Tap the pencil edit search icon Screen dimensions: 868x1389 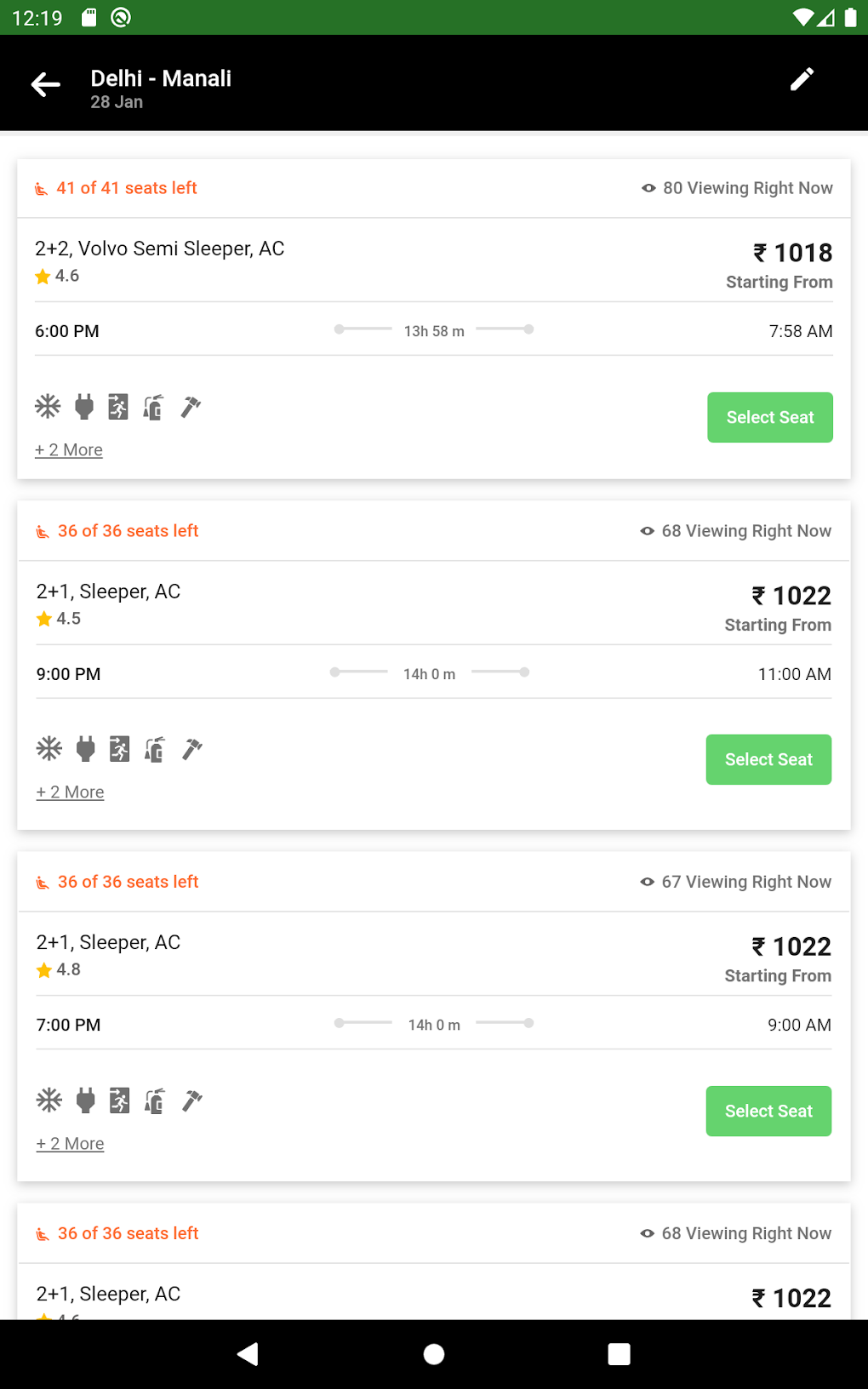pyautogui.click(x=802, y=80)
